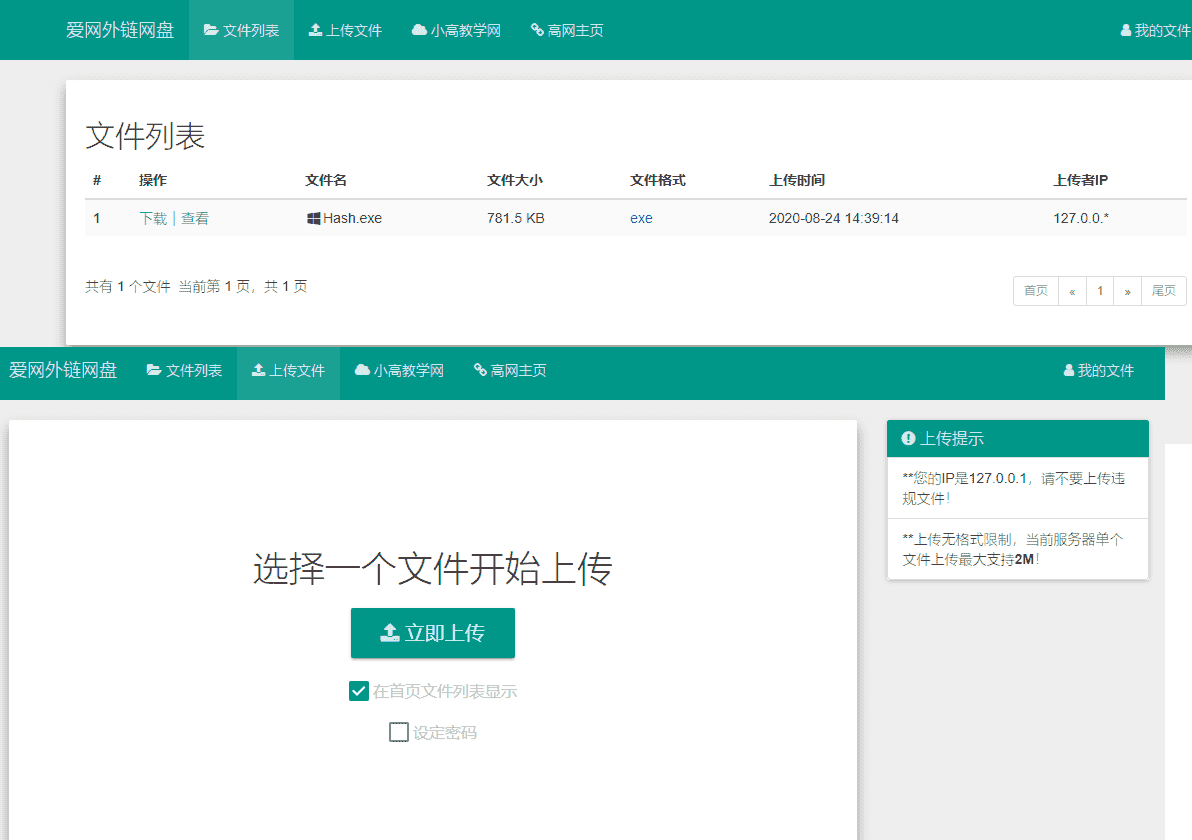Click the link icon next to 高网主页
Image resolution: width=1192 pixels, height=840 pixels.
tap(537, 30)
